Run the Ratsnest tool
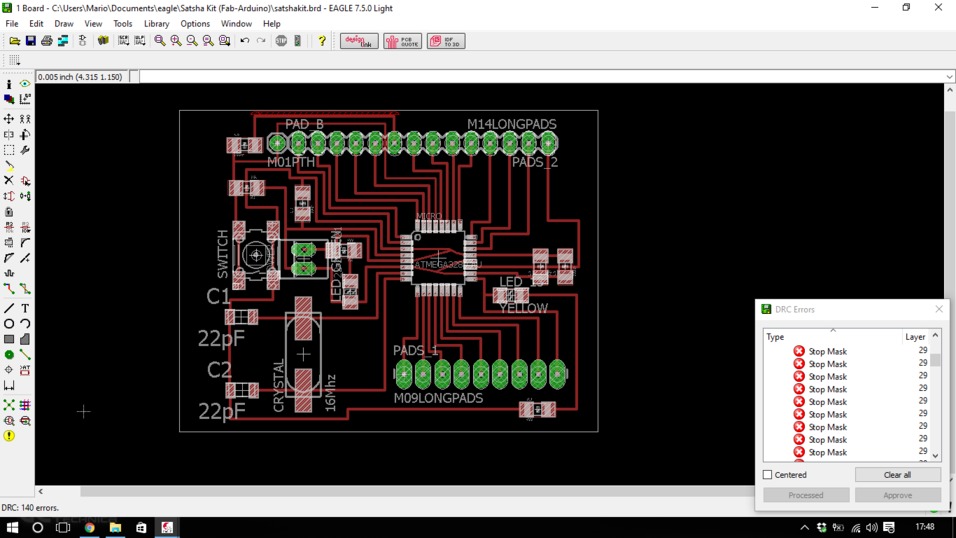The height and width of the screenshot is (538, 956). [9, 405]
